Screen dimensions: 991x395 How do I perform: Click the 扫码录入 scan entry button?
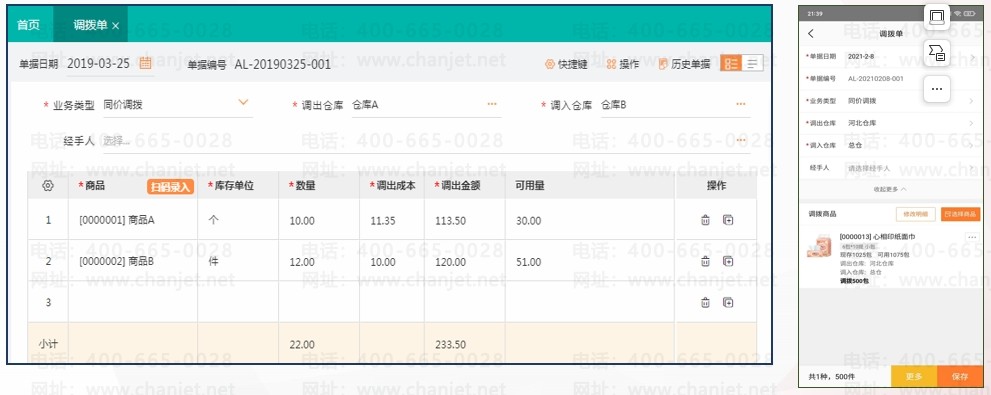tap(170, 186)
